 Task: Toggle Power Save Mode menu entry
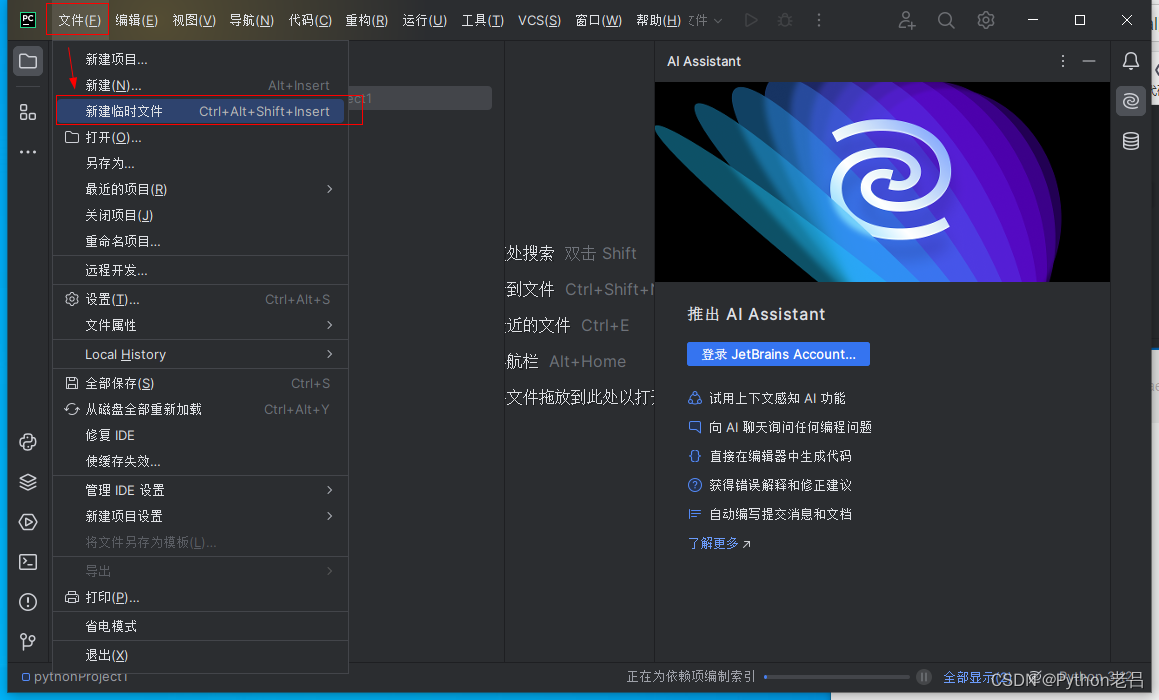click(x=200, y=626)
